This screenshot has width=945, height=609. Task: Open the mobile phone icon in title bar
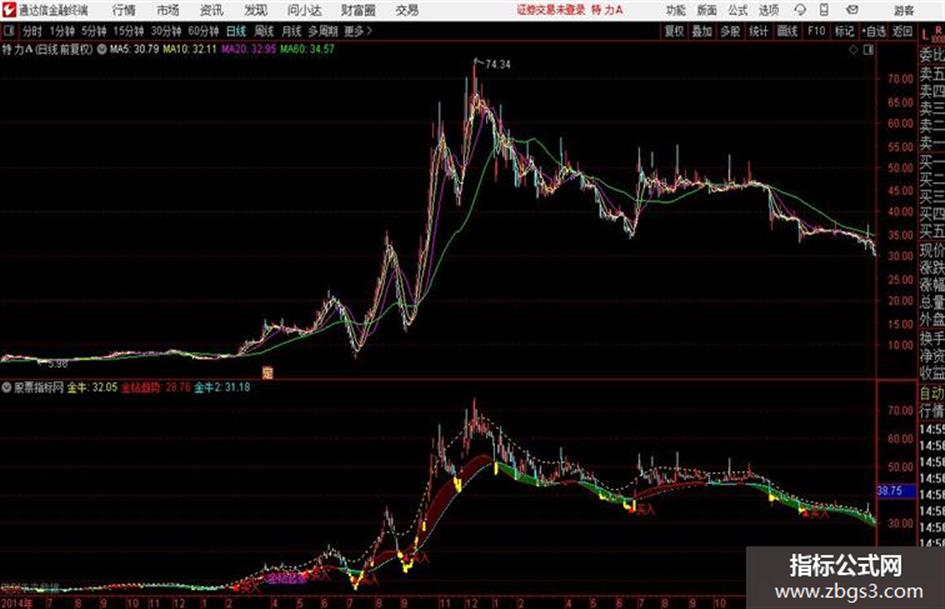tap(824, 10)
